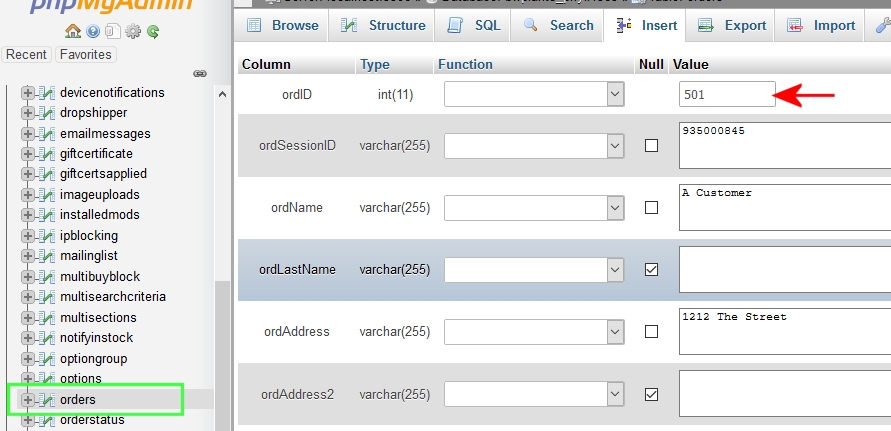Click the link chain icon above table tree

pyautogui.click(x=199, y=73)
